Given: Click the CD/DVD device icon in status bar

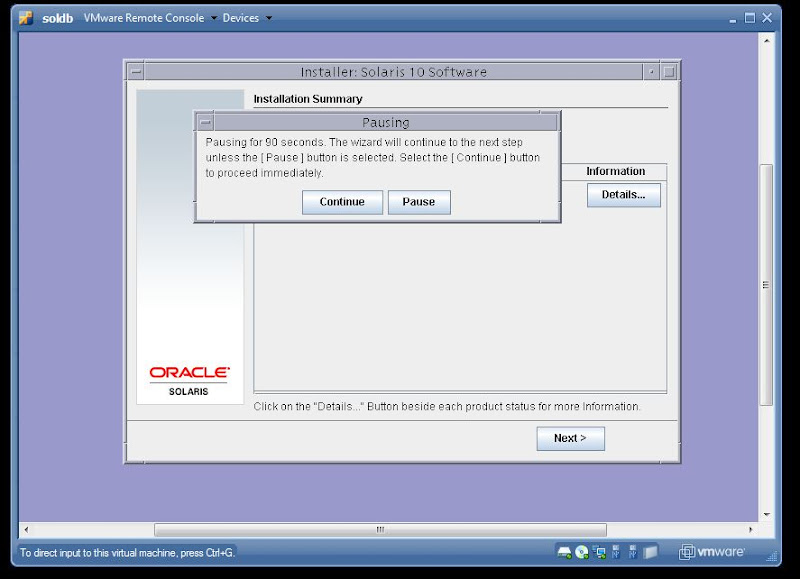Looking at the screenshot, I should pos(581,550).
